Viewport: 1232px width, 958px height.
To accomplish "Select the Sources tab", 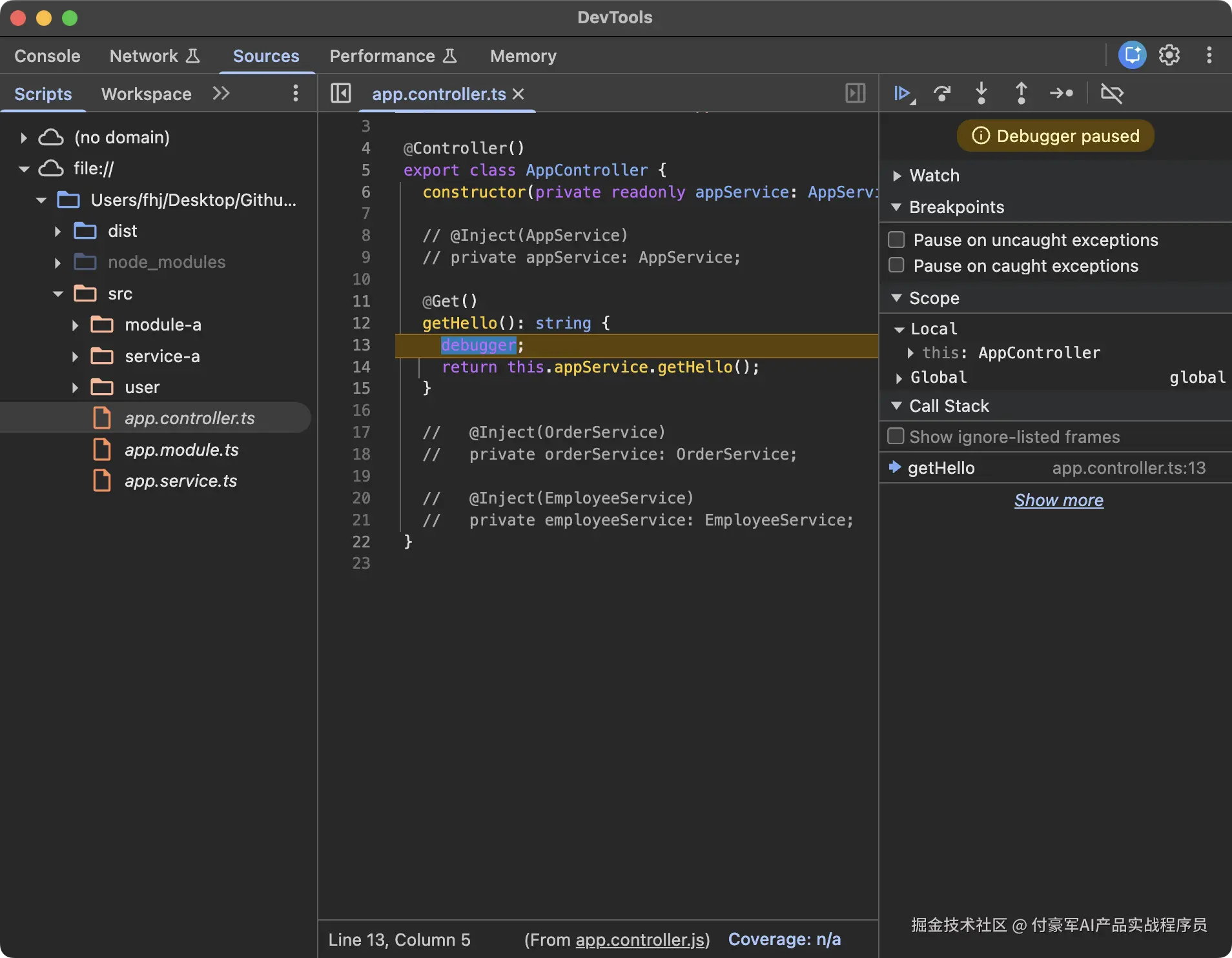I will pos(266,56).
